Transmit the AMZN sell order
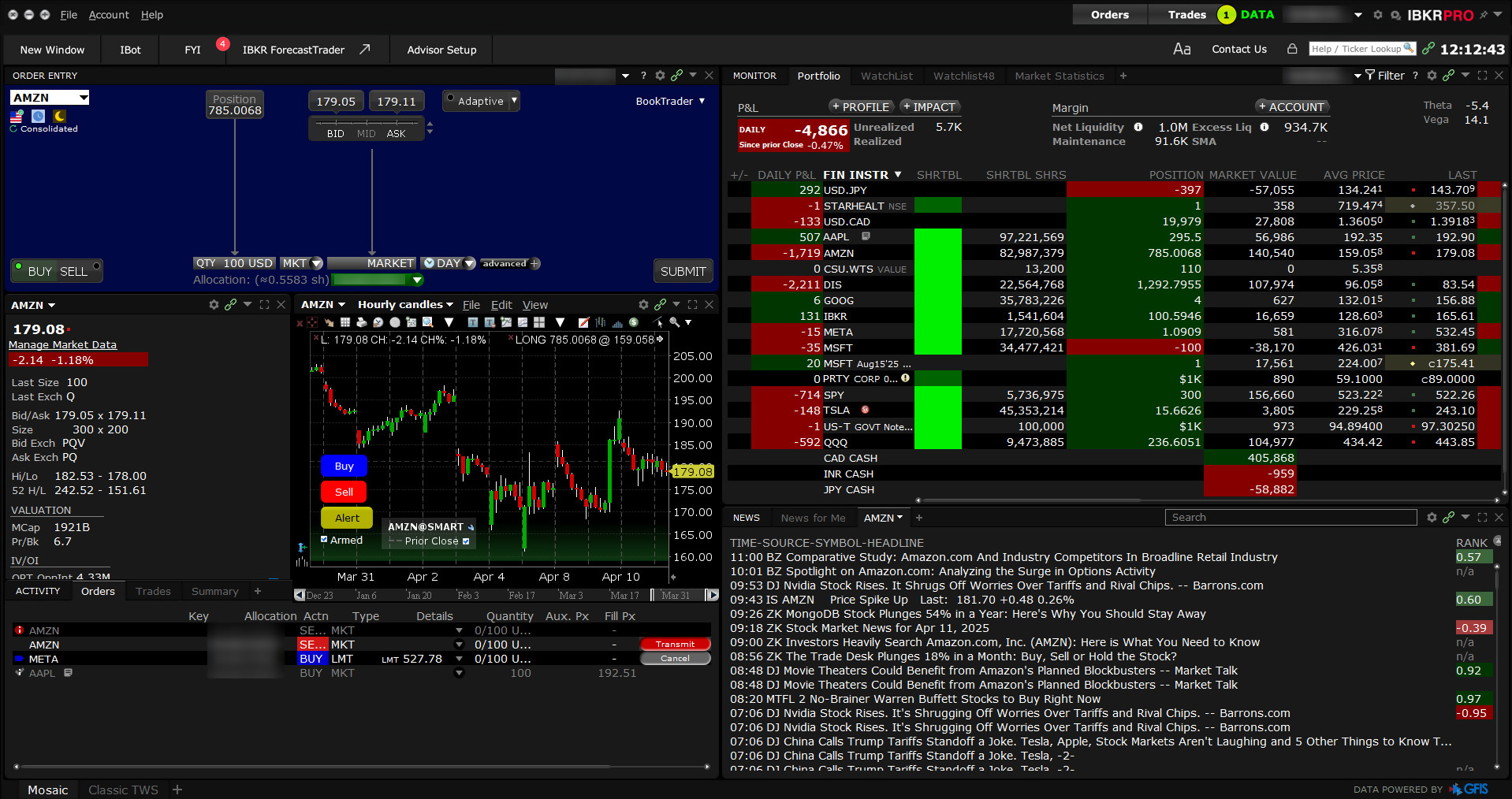The width and height of the screenshot is (1512, 799). [675, 644]
